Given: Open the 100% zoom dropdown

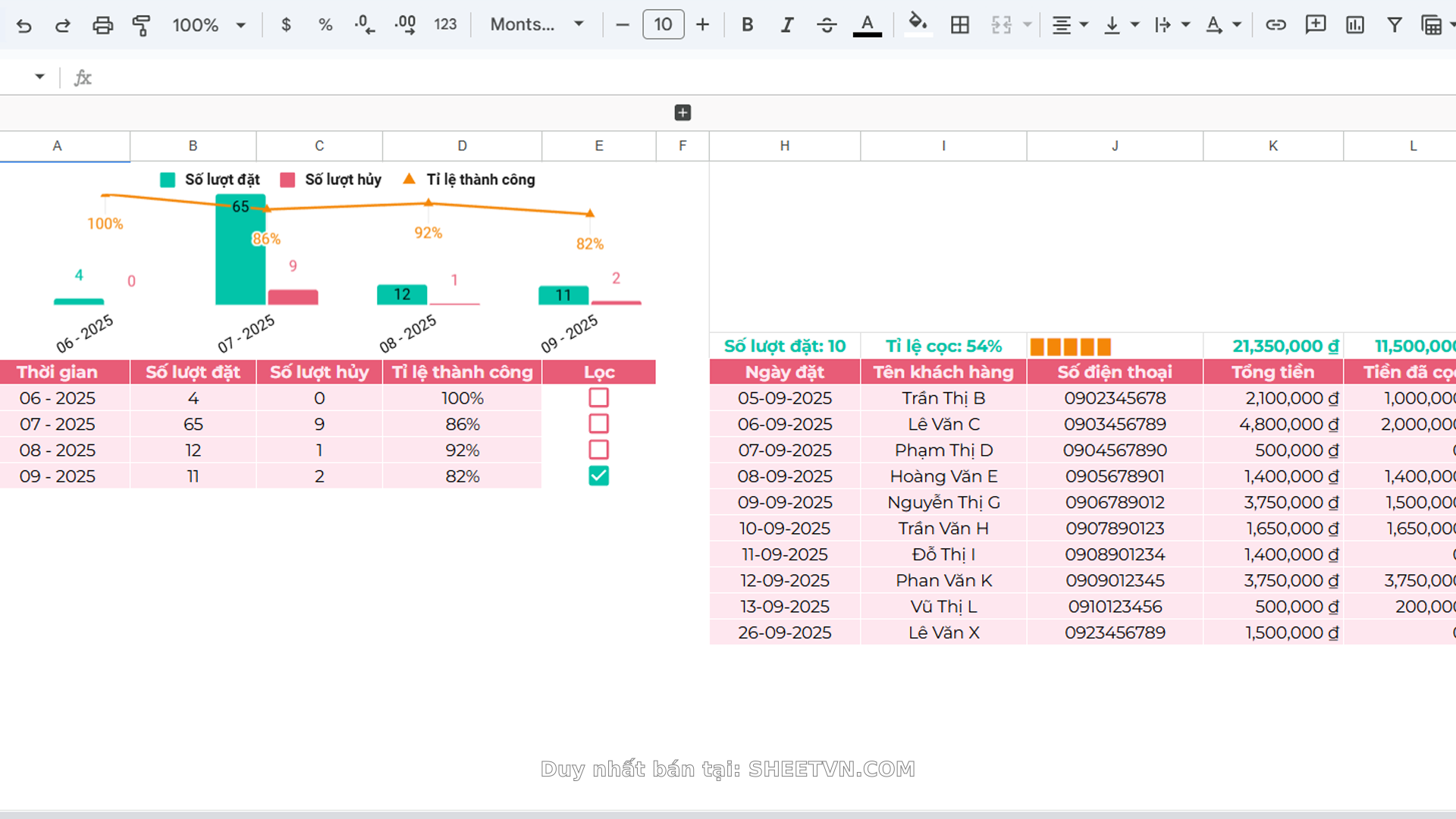Looking at the screenshot, I should pyautogui.click(x=209, y=25).
